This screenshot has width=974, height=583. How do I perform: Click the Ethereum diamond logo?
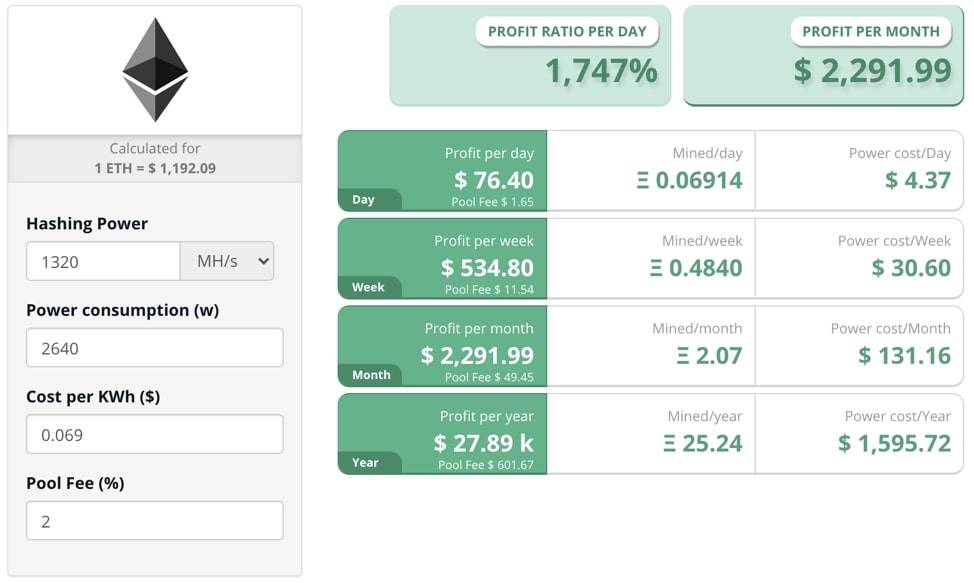(x=155, y=70)
